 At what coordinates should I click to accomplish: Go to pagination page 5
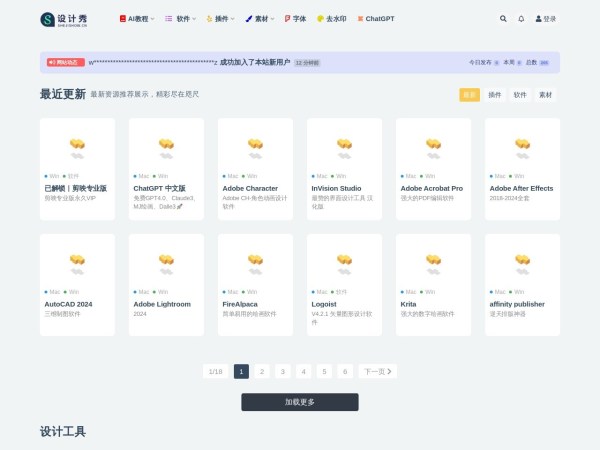(324, 371)
